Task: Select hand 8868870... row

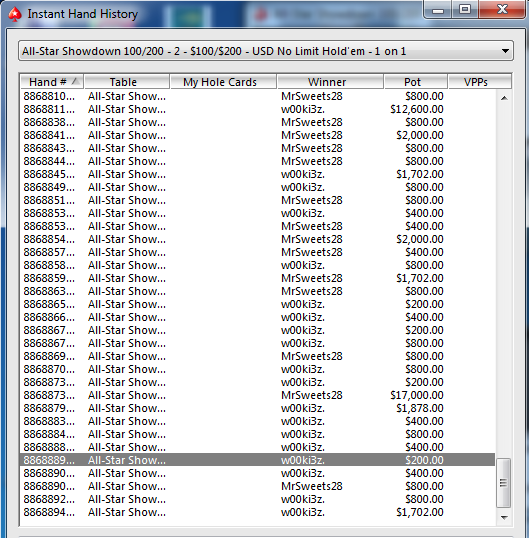Action: (x=257, y=369)
